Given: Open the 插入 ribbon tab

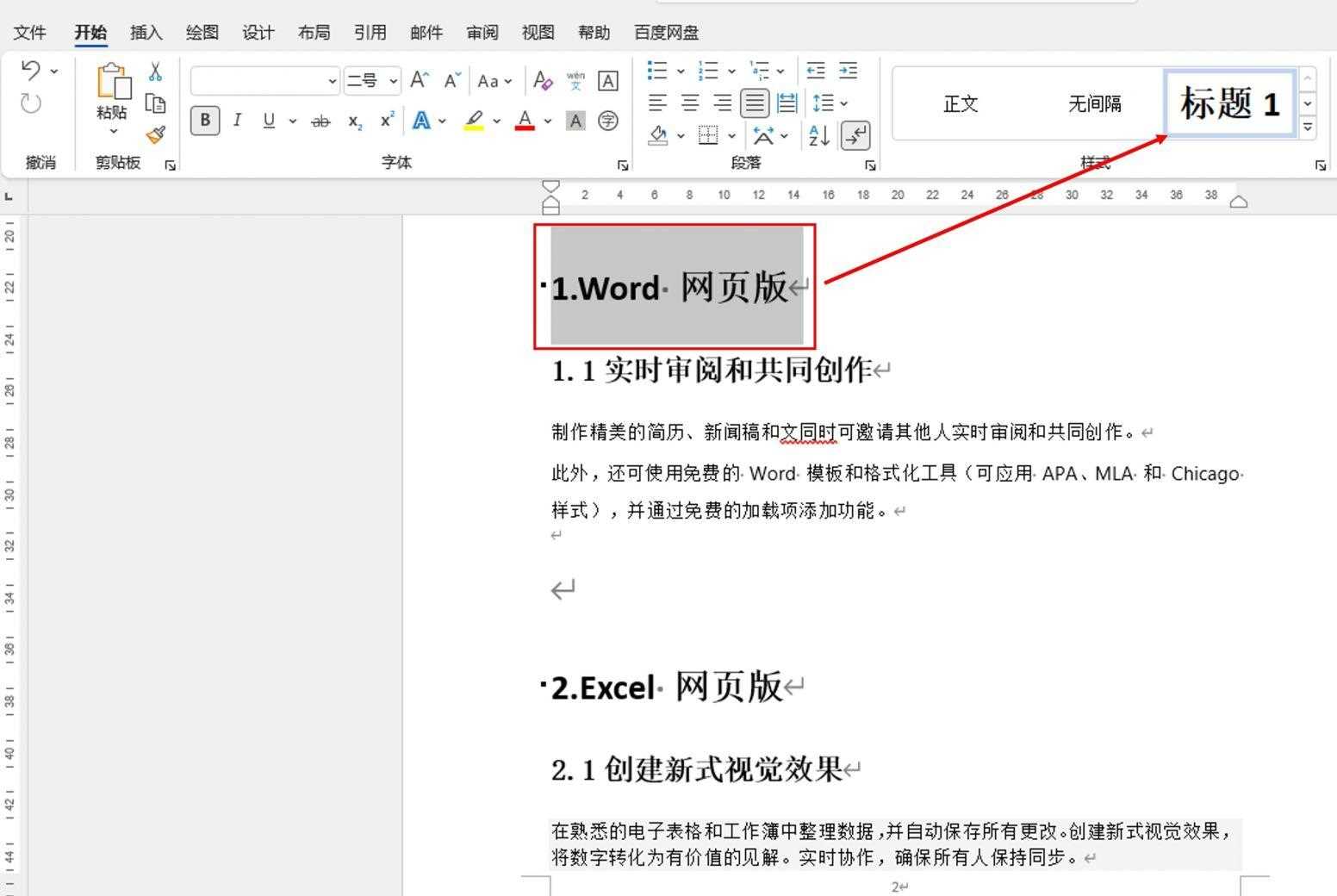Looking at the screenshot, I should [x=146, y=33].
